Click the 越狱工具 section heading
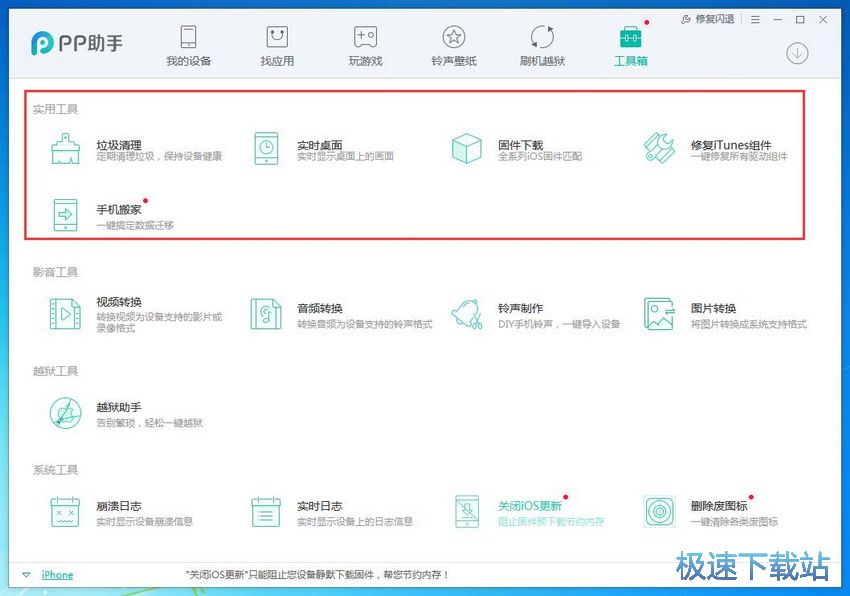The image size is (850, 596). tap(55, 371)
